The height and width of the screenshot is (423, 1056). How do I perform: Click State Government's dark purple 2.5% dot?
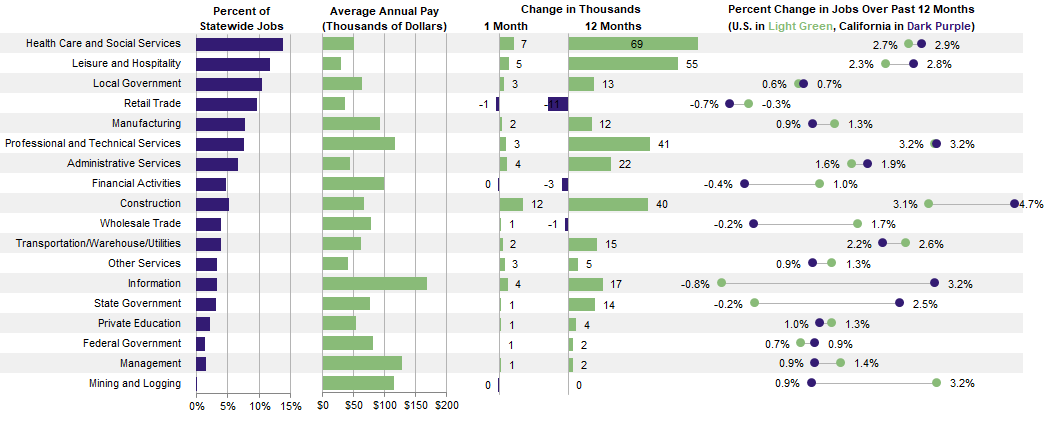[900, 303]
